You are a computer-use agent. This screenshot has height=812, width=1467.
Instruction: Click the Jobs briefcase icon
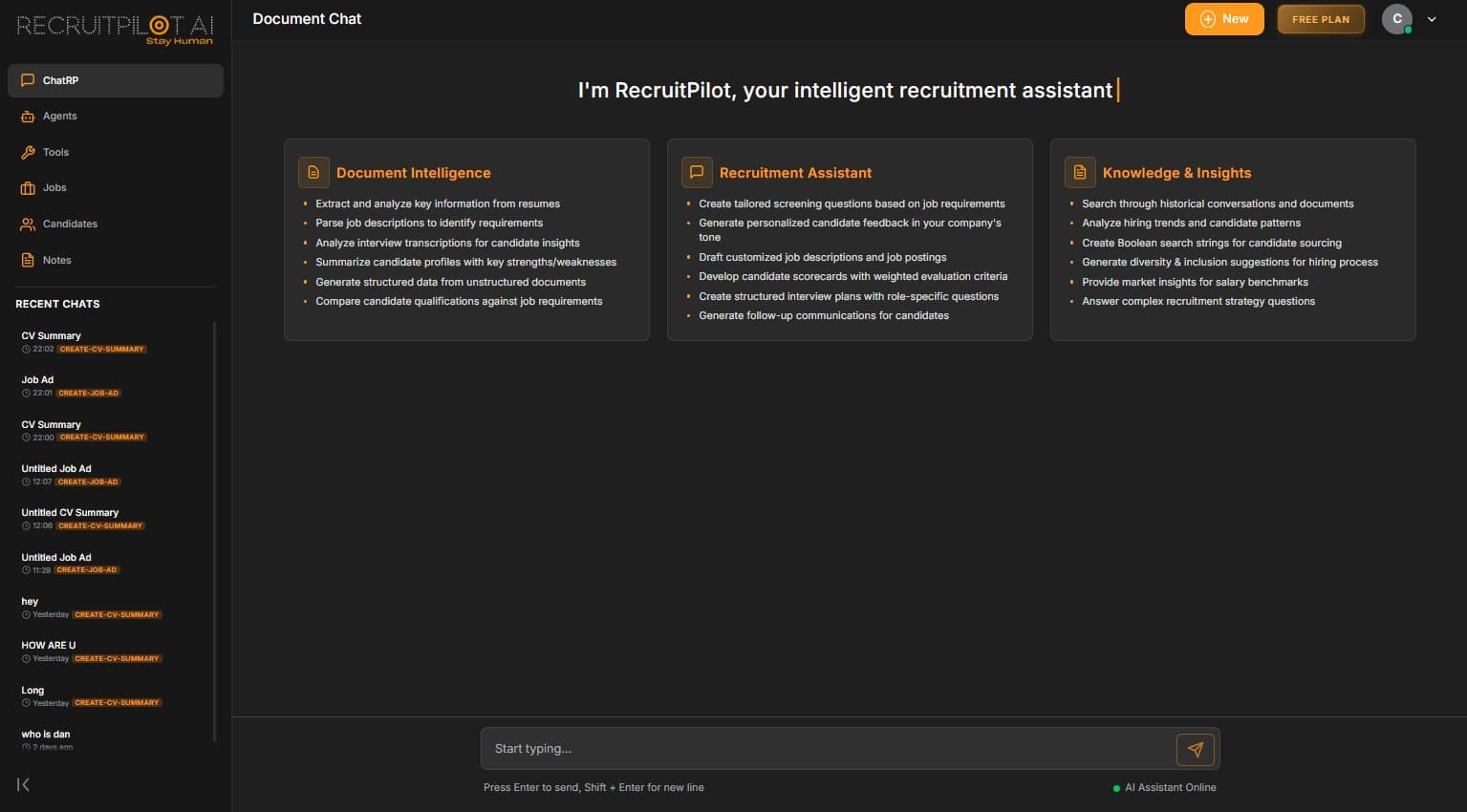[x=28, y=188]
